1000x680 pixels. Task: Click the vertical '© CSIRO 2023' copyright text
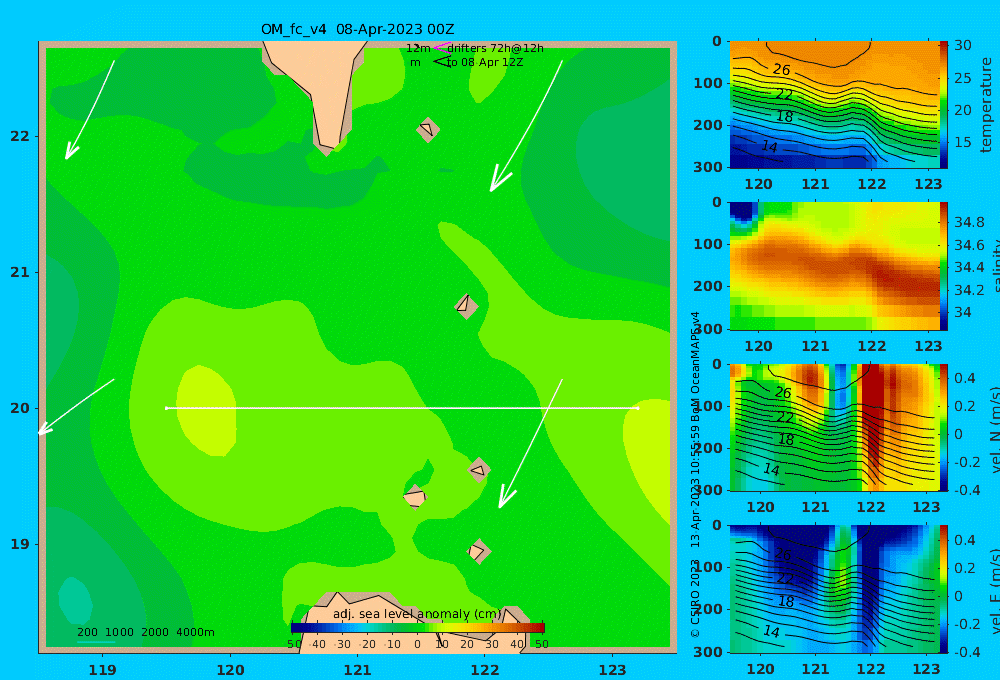(695, 598)
